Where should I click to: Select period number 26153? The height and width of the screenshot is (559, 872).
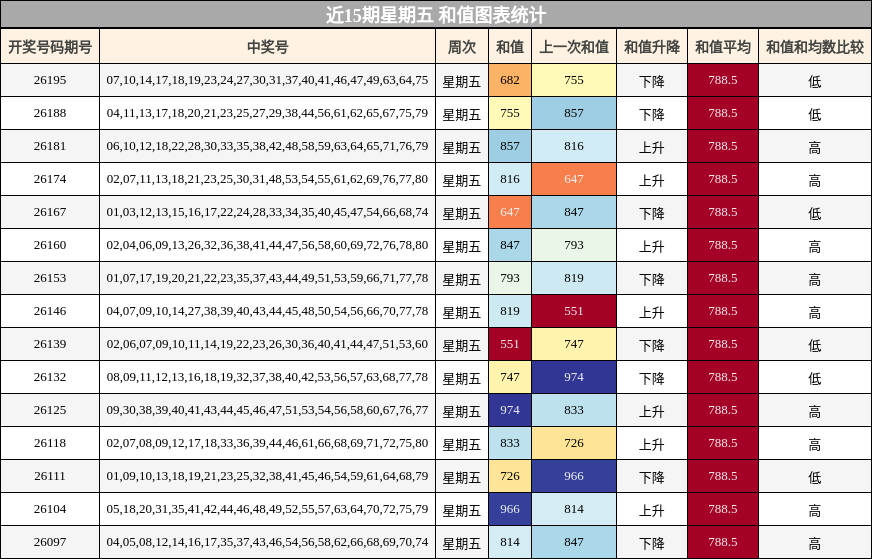[50, 278]
